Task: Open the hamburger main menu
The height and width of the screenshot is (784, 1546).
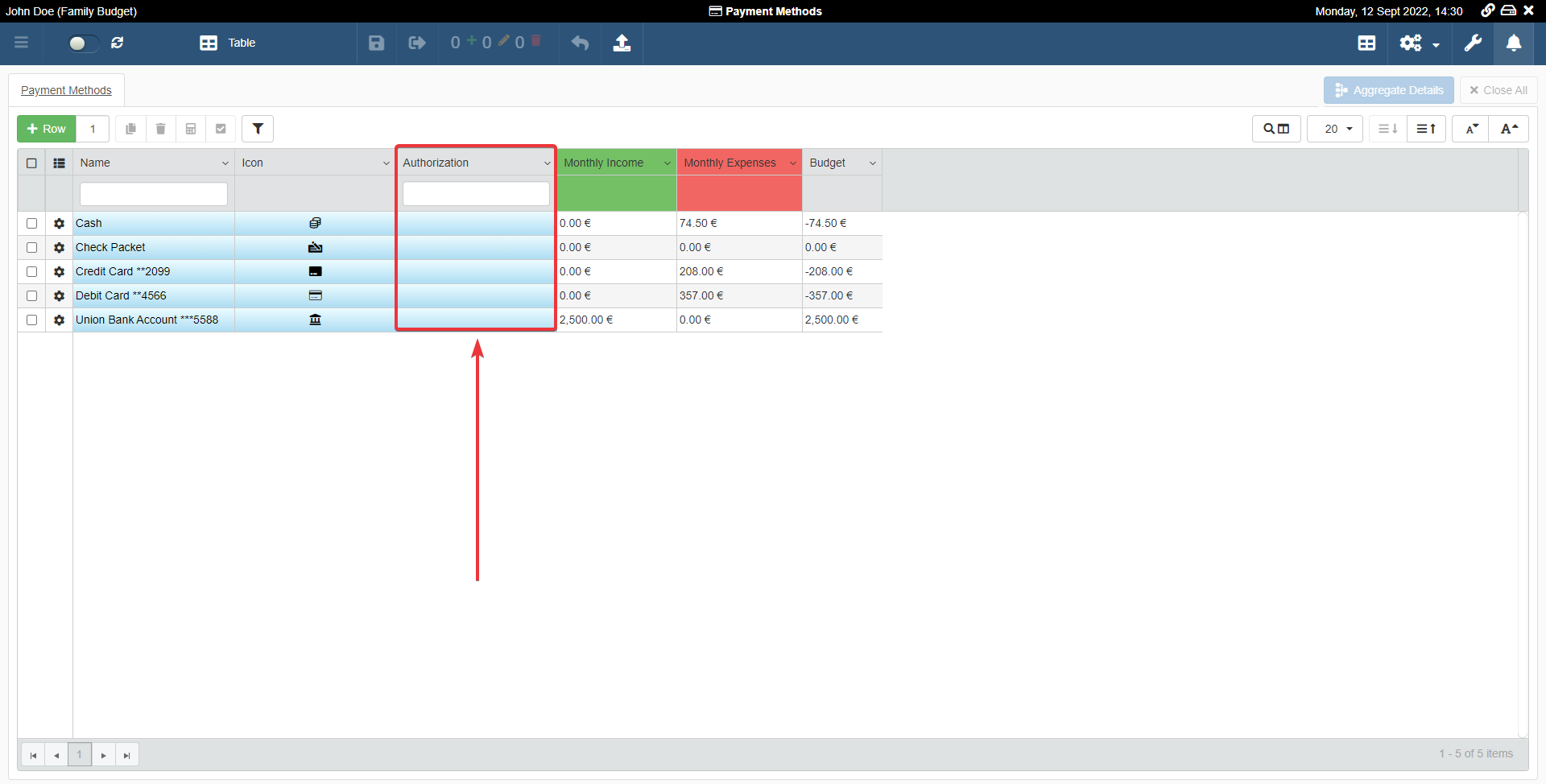Action: coord(22,43)
